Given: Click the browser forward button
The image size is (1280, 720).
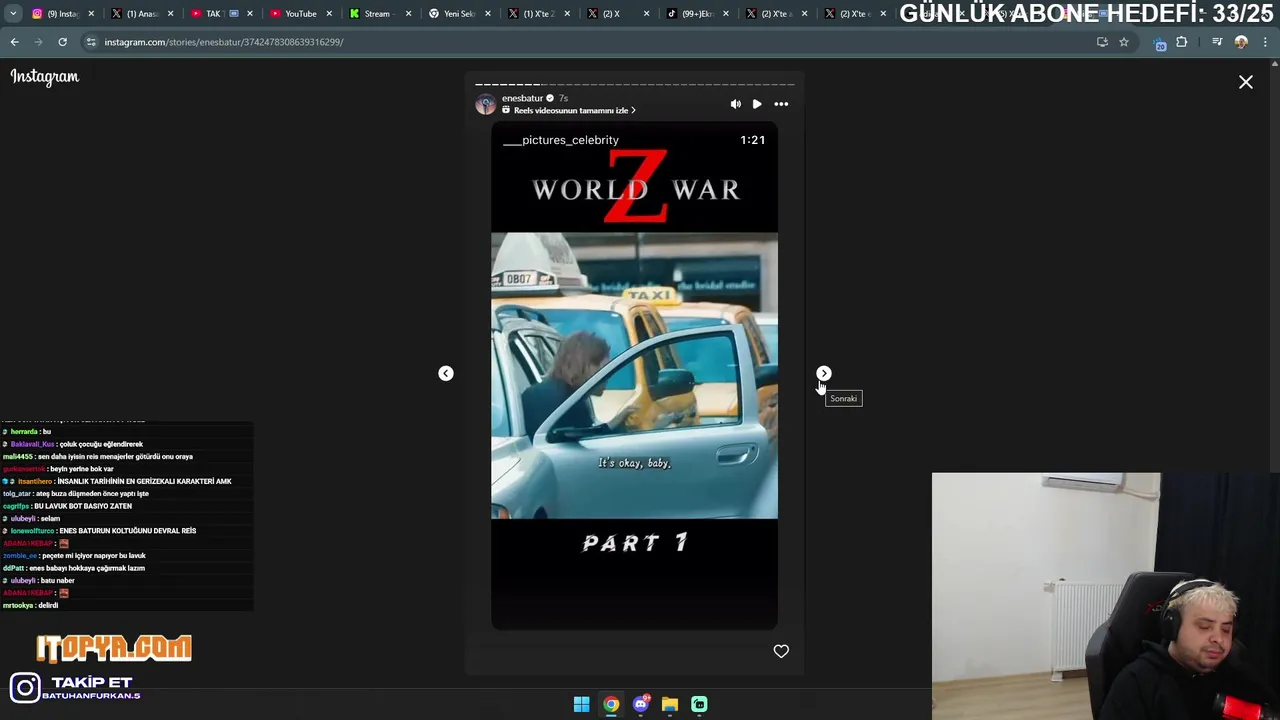Looking at the screenshot, I should 38,42.
